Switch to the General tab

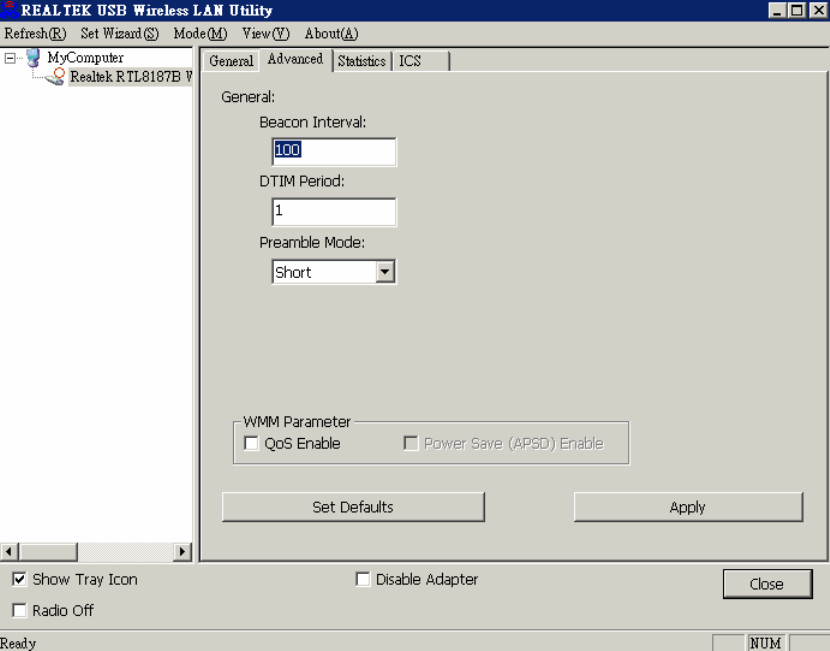click(x=231, y=61)
